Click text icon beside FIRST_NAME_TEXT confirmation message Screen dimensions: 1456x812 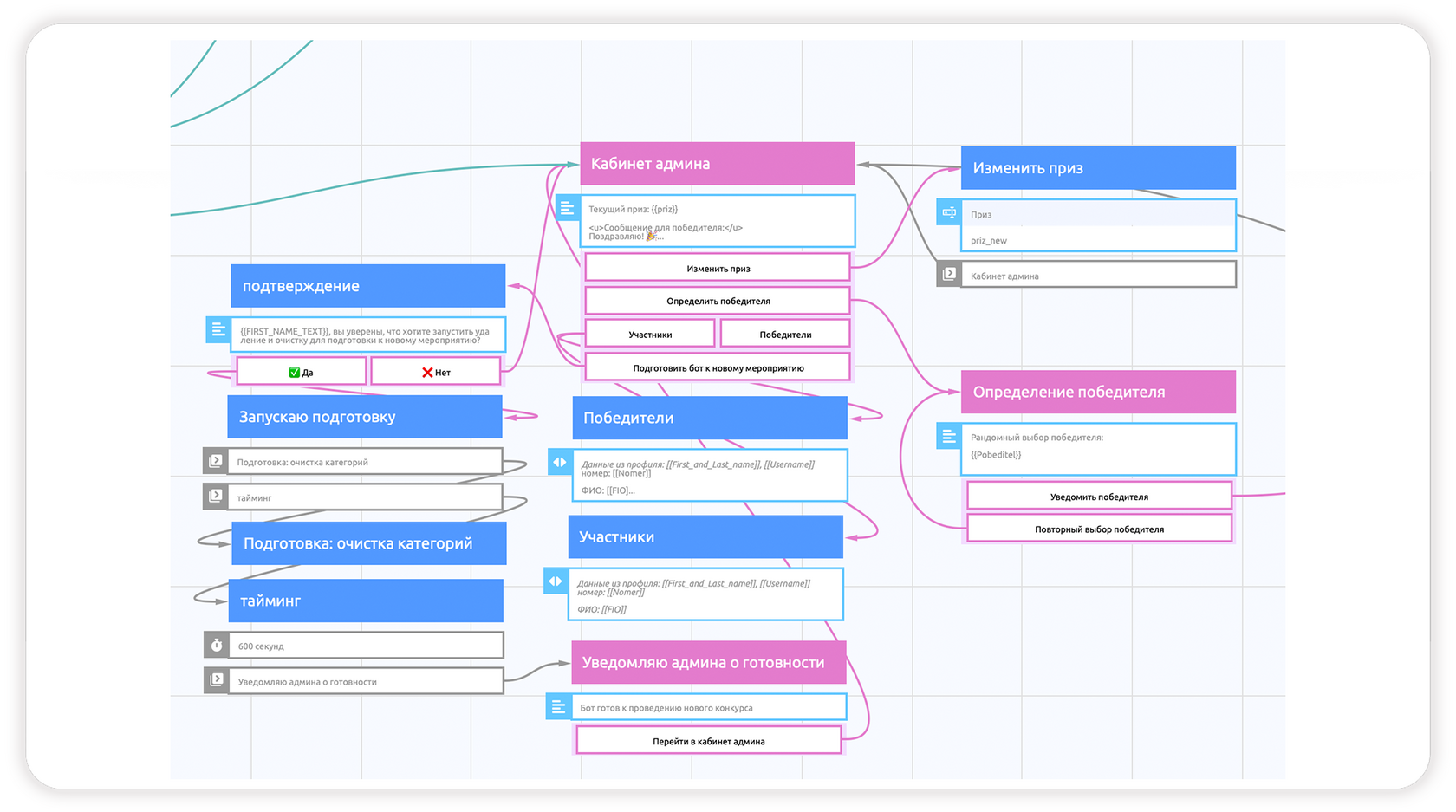(x=218, y=330)
